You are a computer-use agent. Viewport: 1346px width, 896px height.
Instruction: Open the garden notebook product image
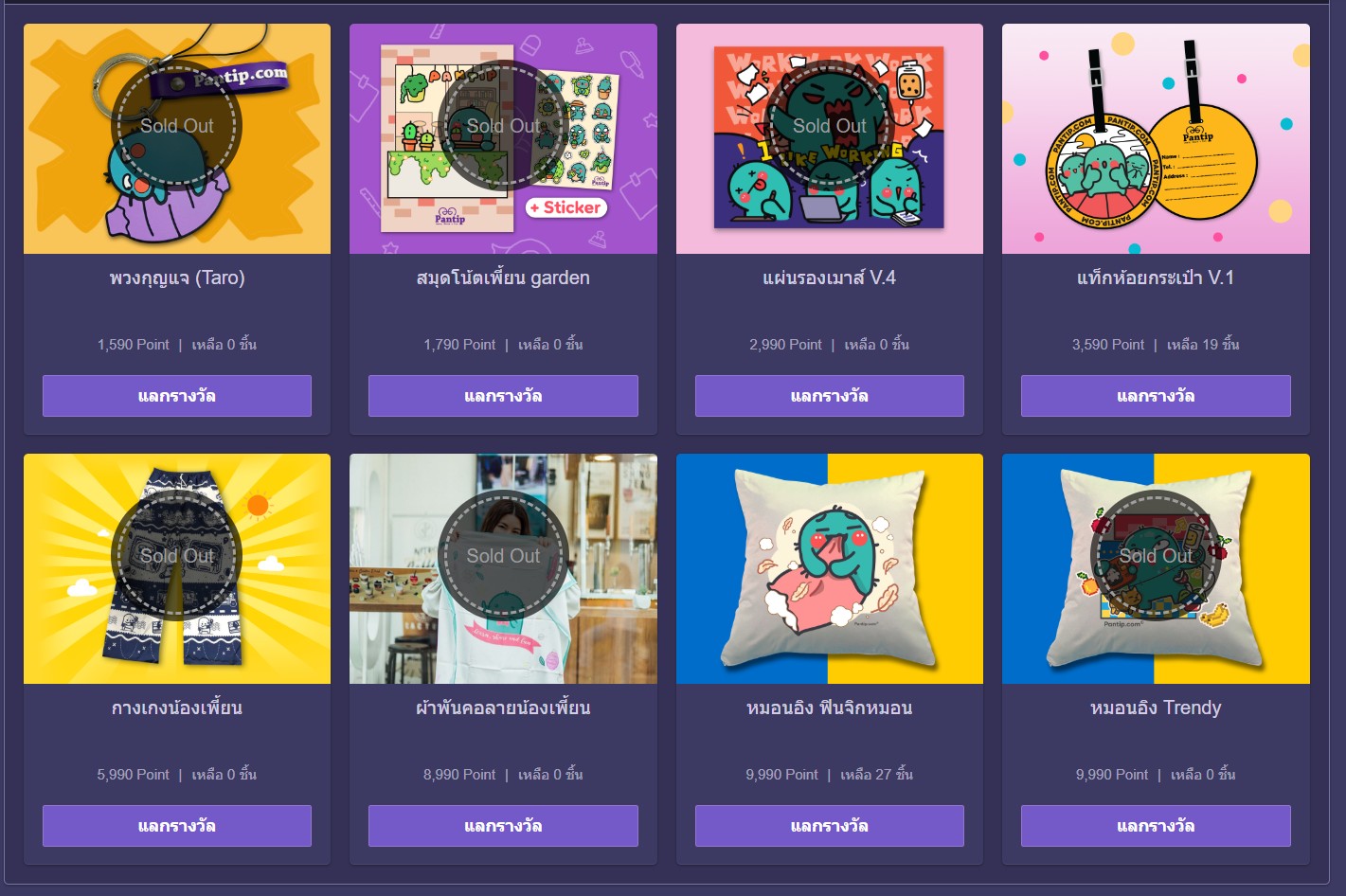503,139
